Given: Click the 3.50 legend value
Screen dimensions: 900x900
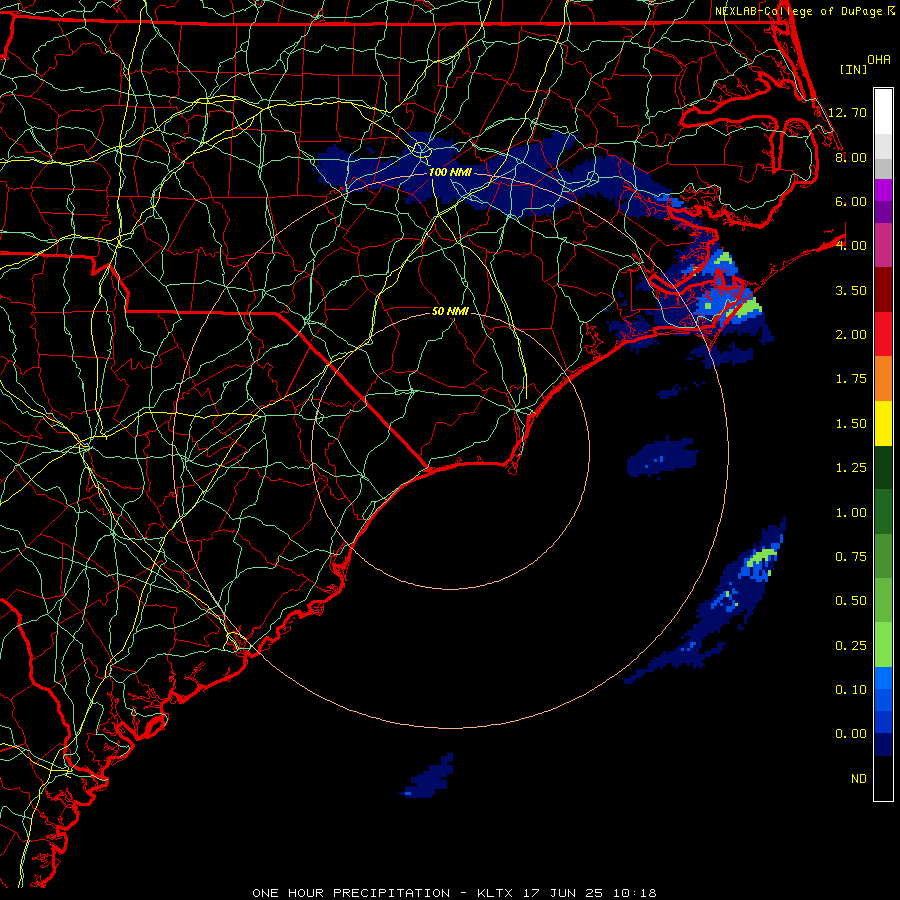Looking at the screenshot, I should (851, 290).
